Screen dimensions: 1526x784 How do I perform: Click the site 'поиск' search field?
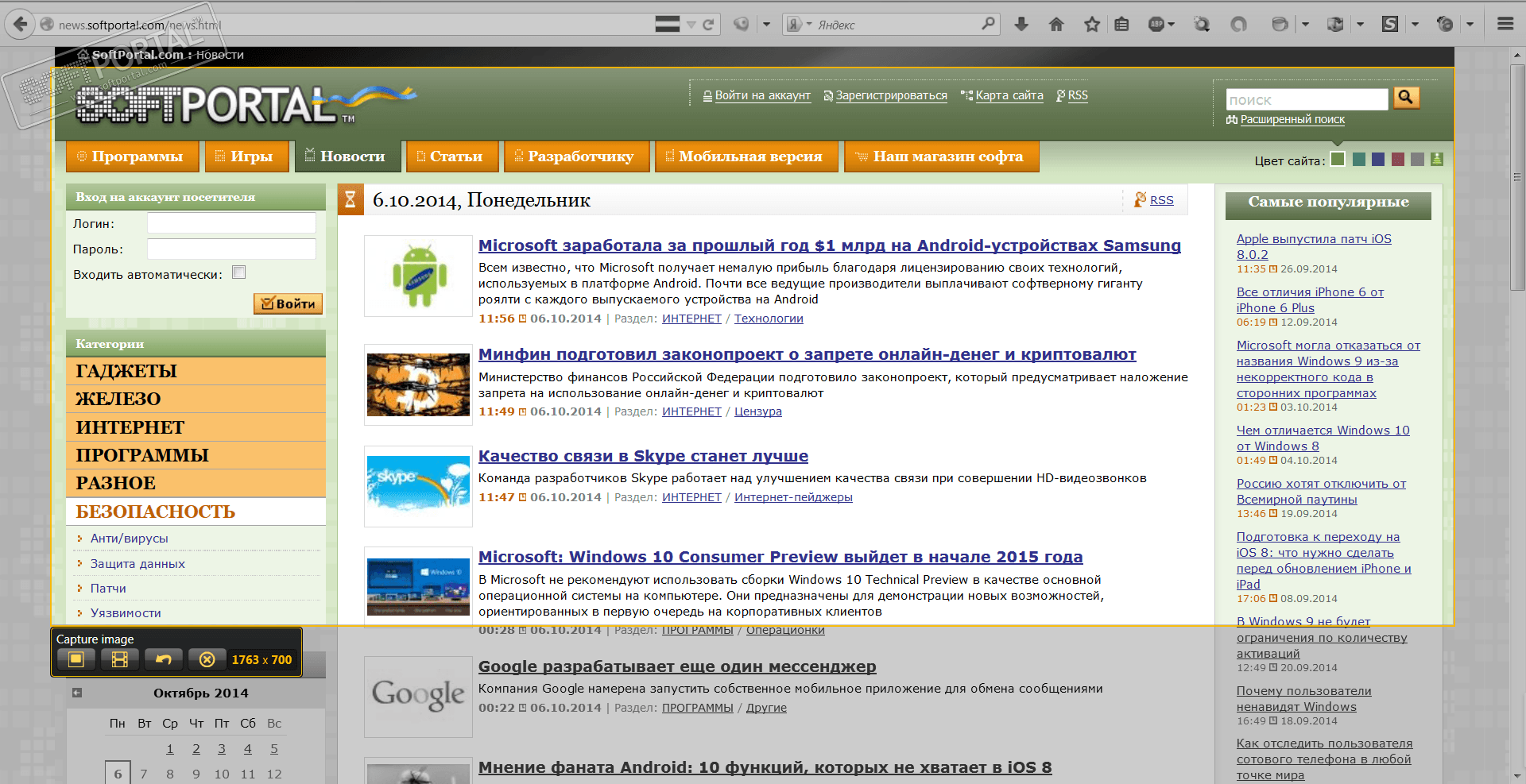(x=1307, y=99)
